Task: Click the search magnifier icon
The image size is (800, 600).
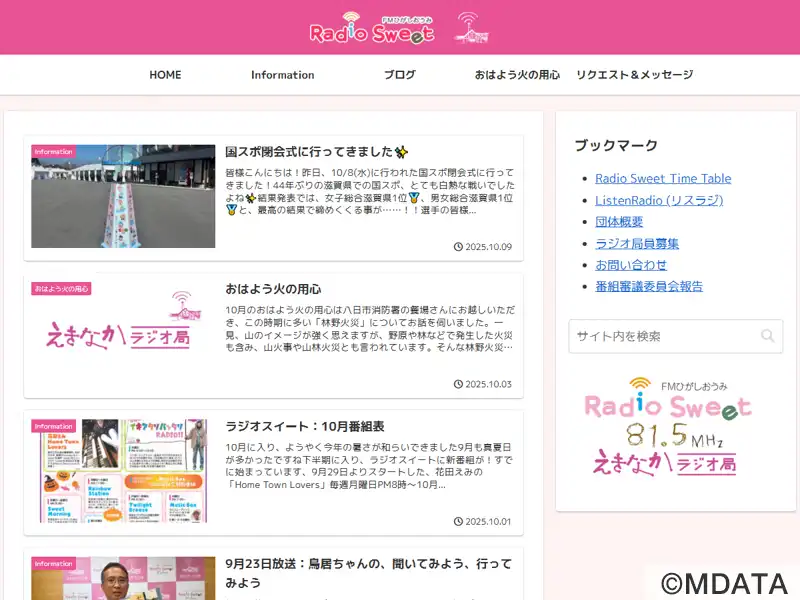Action: coord(767,336)
